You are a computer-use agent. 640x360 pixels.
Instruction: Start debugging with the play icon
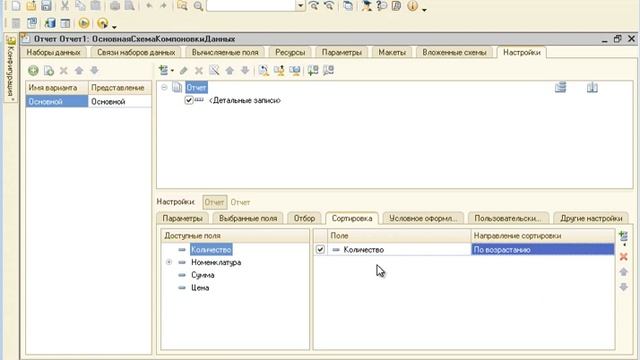84,23
